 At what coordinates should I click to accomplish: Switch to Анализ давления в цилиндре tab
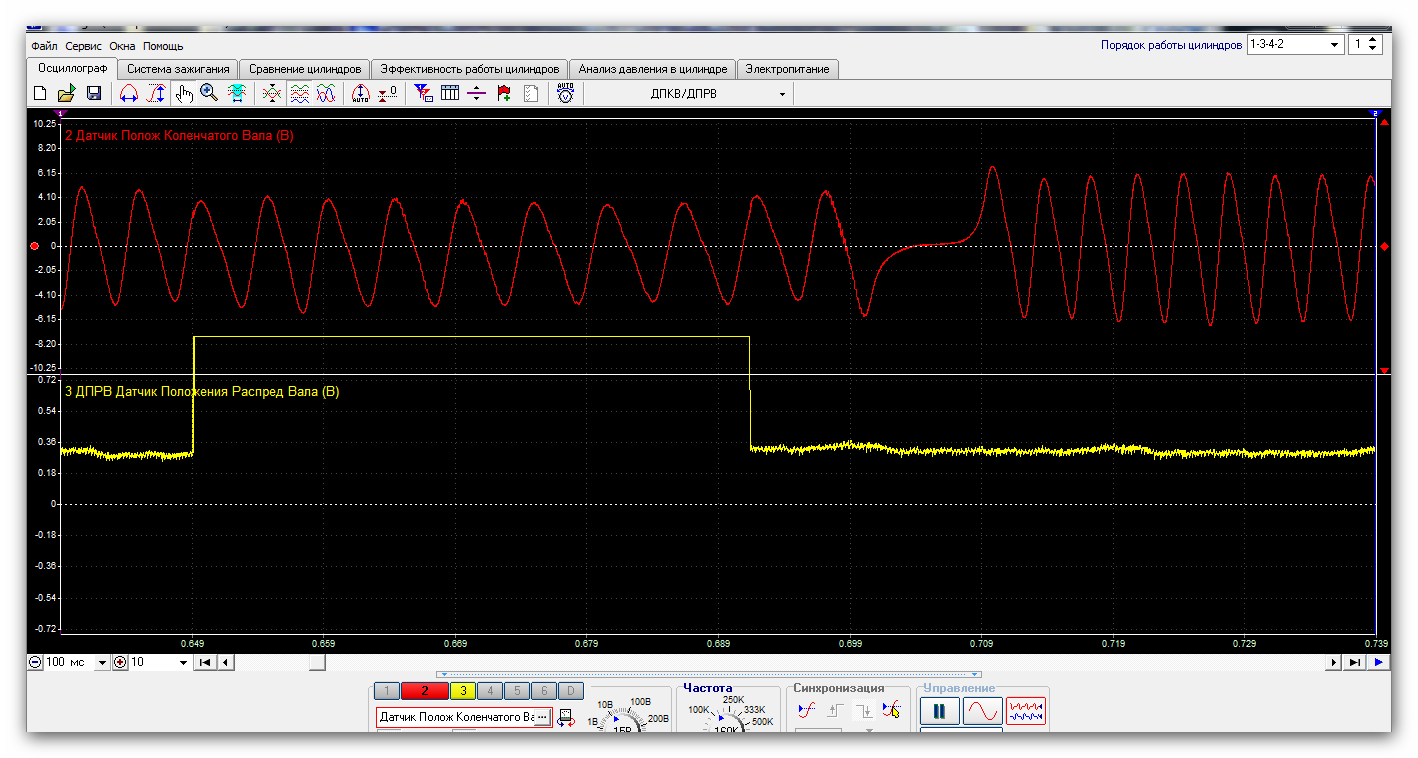pos(653,69)
